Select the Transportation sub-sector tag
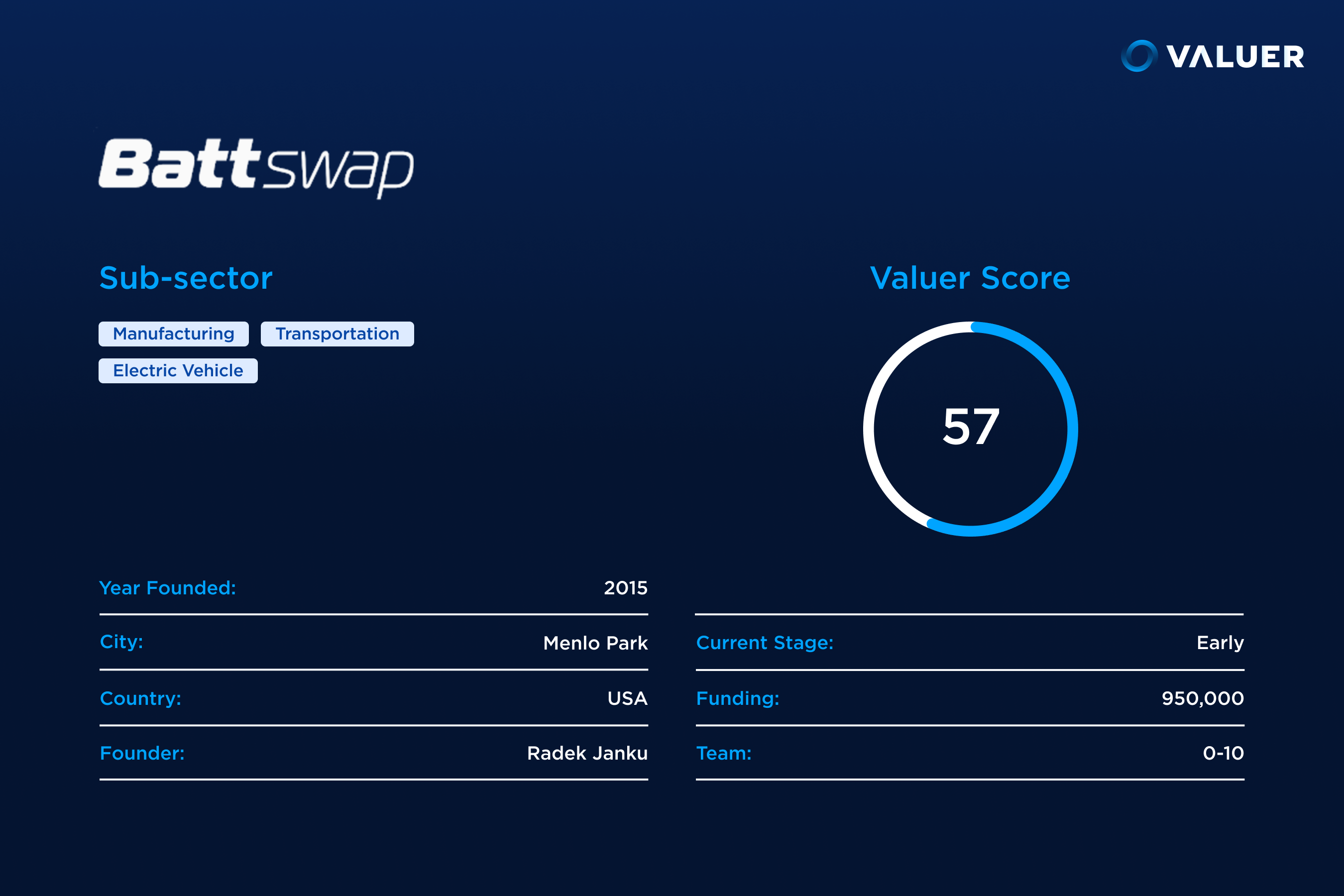 click(x=337, y=334)
